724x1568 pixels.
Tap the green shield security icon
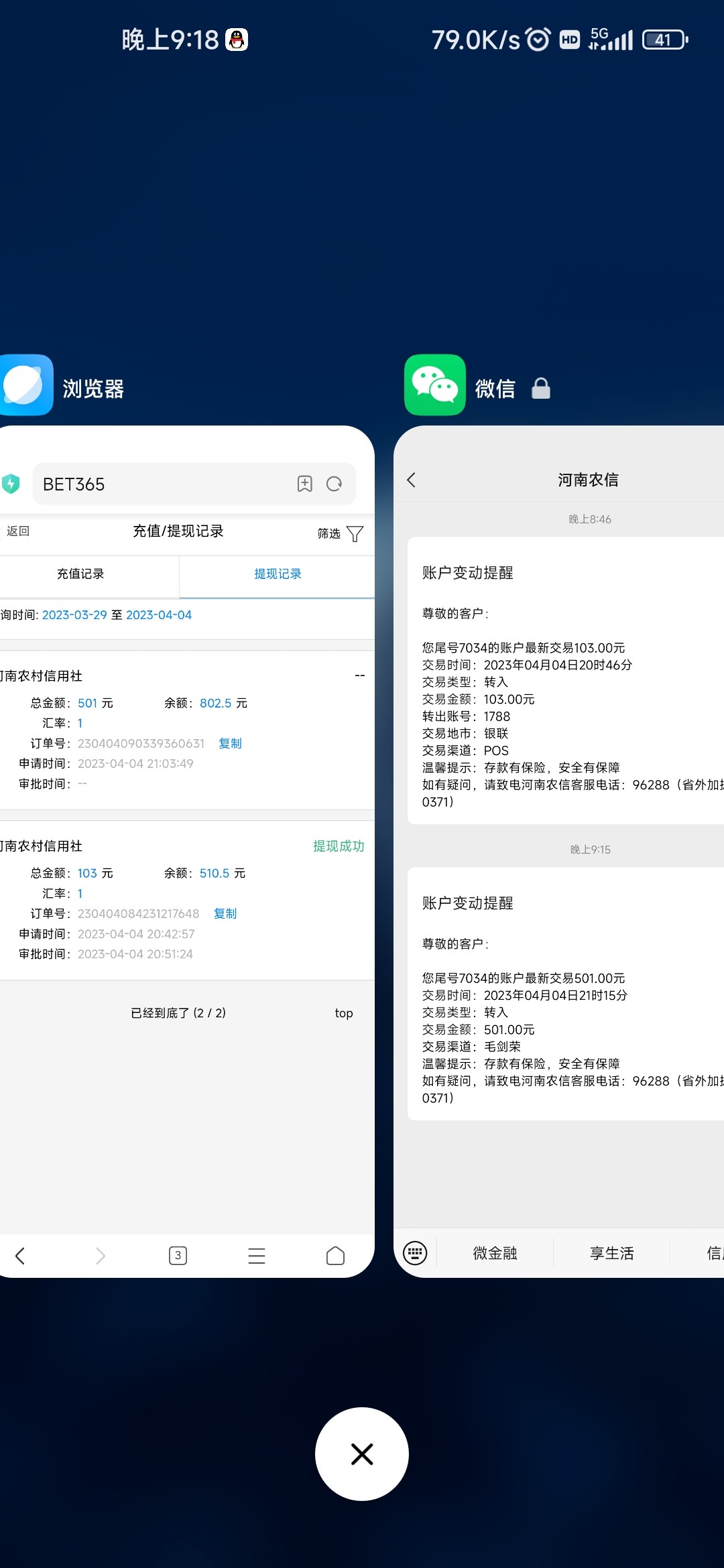click(x=11, y=484)
